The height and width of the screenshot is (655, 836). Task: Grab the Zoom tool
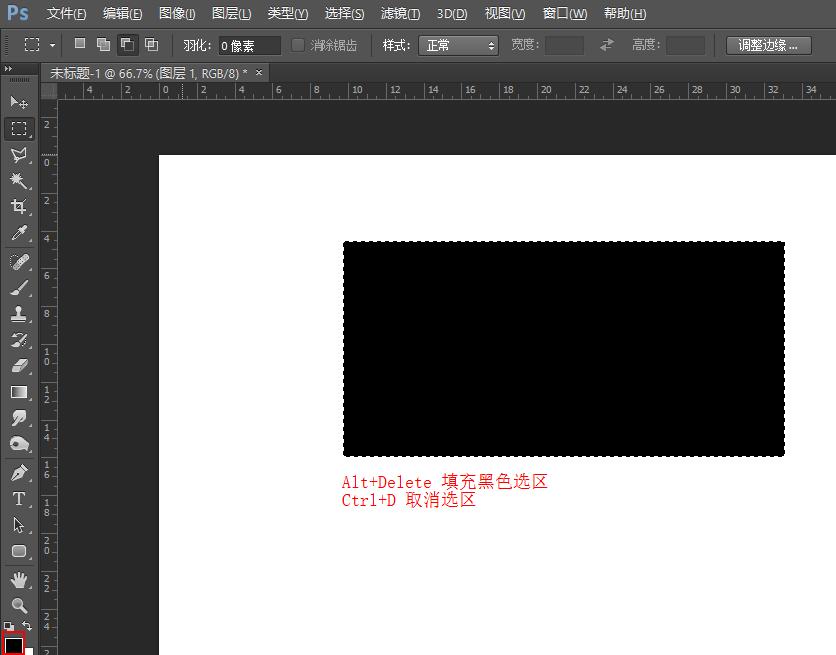[x=20, y=604]
